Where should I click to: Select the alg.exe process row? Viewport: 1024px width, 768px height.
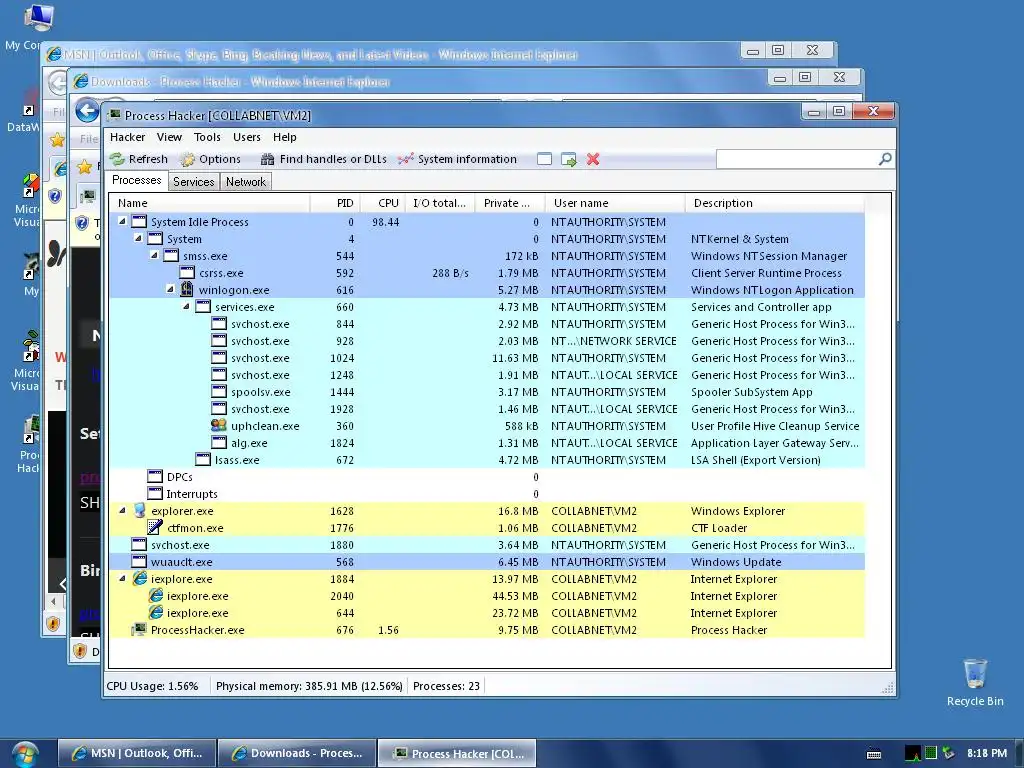point(487,443)
